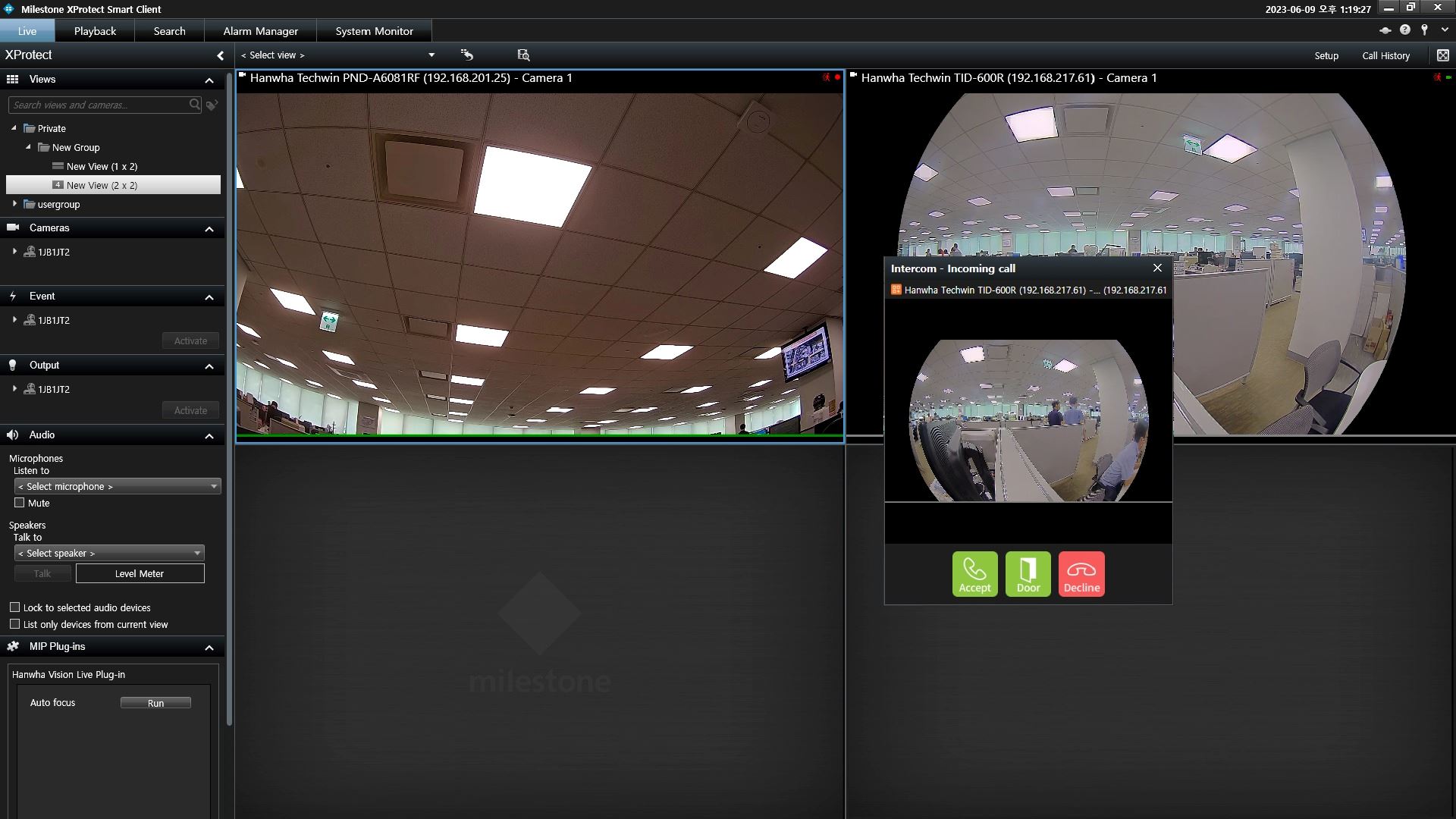Expand the usergroup folder

(14, 204)
